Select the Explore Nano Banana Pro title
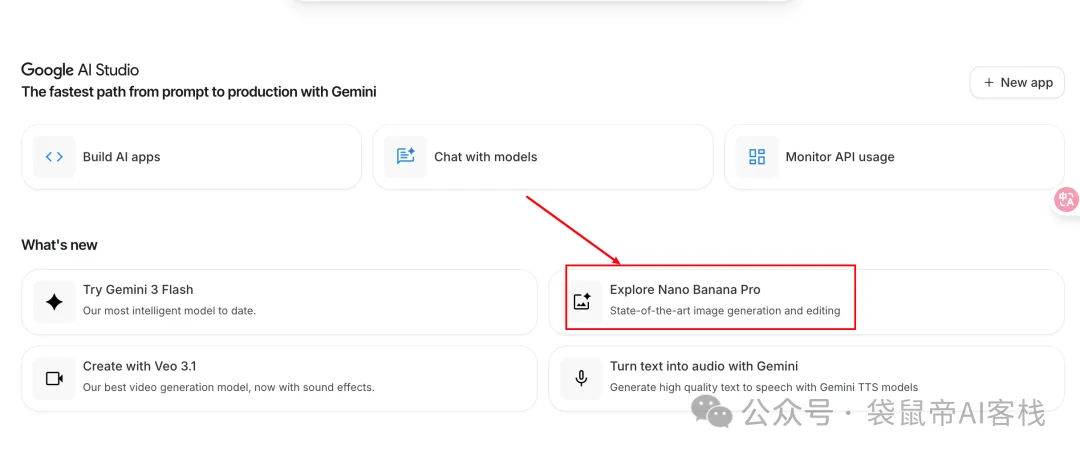The width and height of the screenshot is (1080, 456). click(685, 290)
